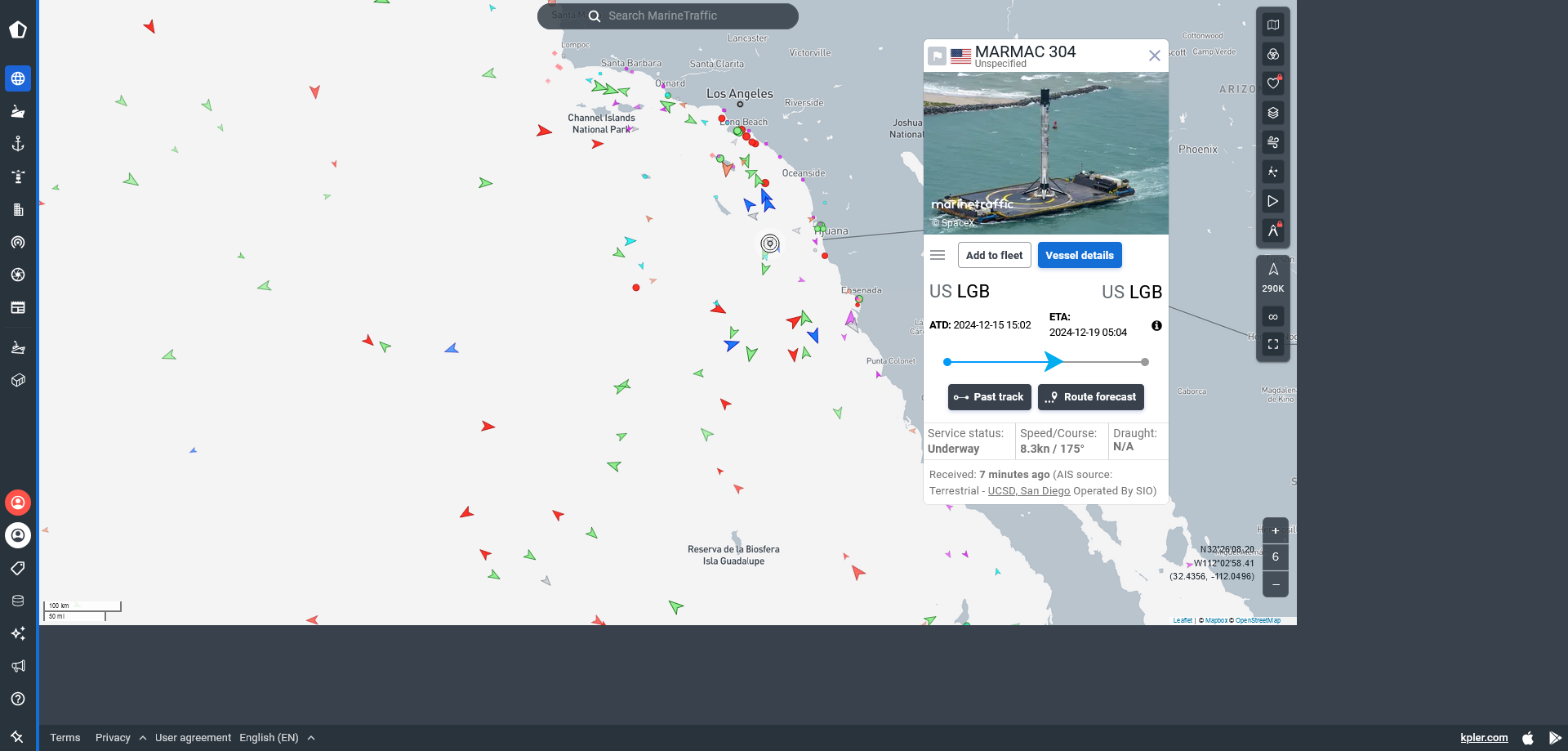Open the map type selector icon
Image resolution: width=1568 pixels, height=751 pixels.
click(1273, 25)
